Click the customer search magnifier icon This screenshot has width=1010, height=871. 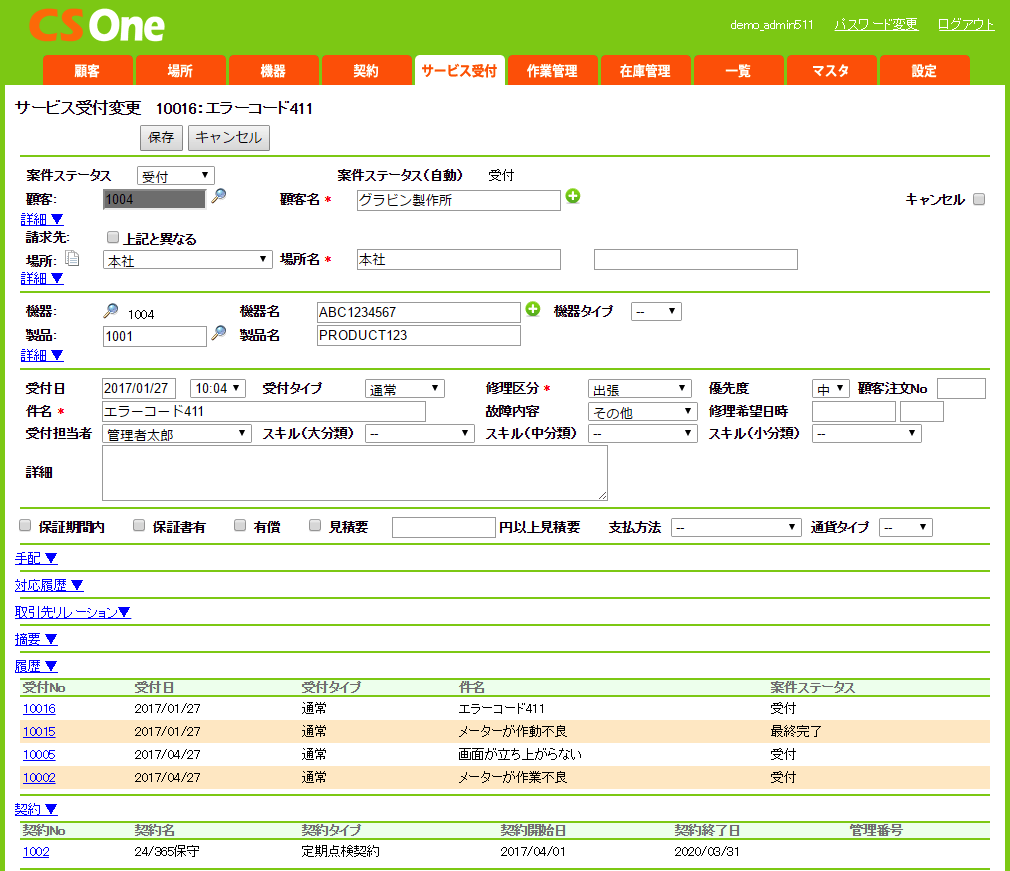[x=219, y=195]
